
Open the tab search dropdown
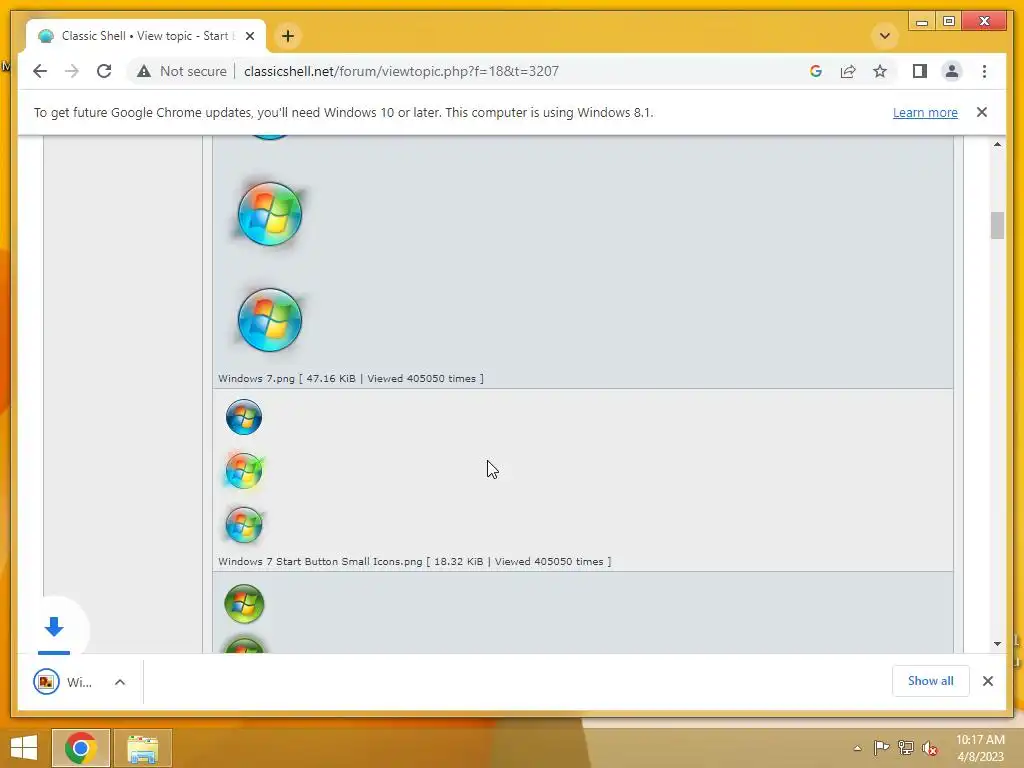pos(885,36)
